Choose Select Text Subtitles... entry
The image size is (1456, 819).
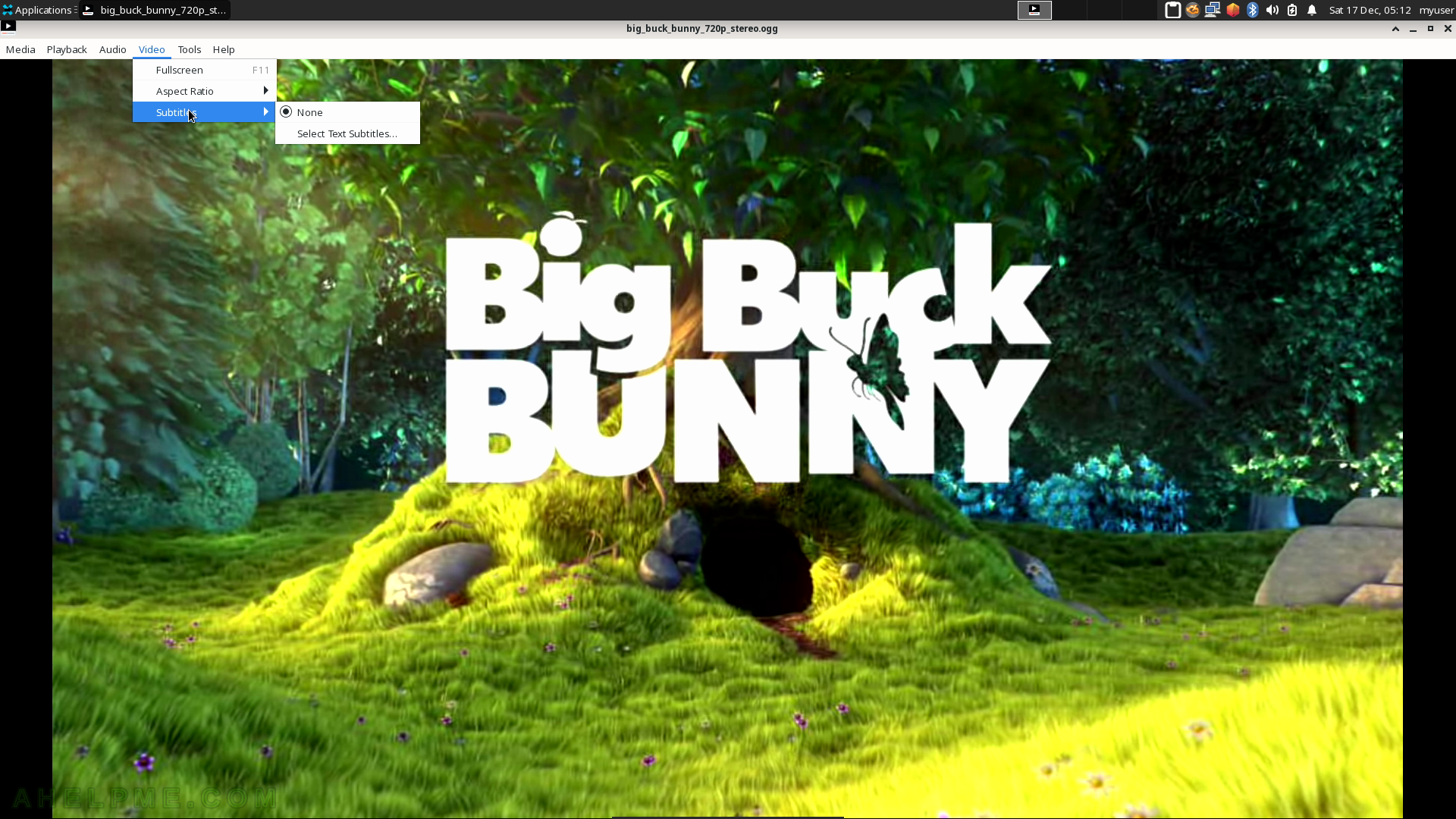tap(347, 133)
